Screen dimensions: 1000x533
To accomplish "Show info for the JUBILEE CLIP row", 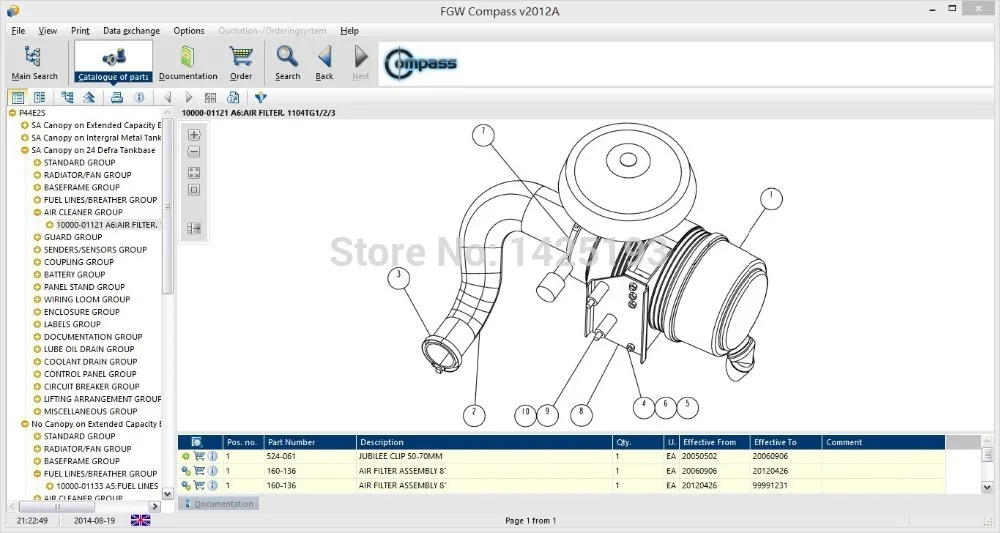I will [x=212, y=456].
